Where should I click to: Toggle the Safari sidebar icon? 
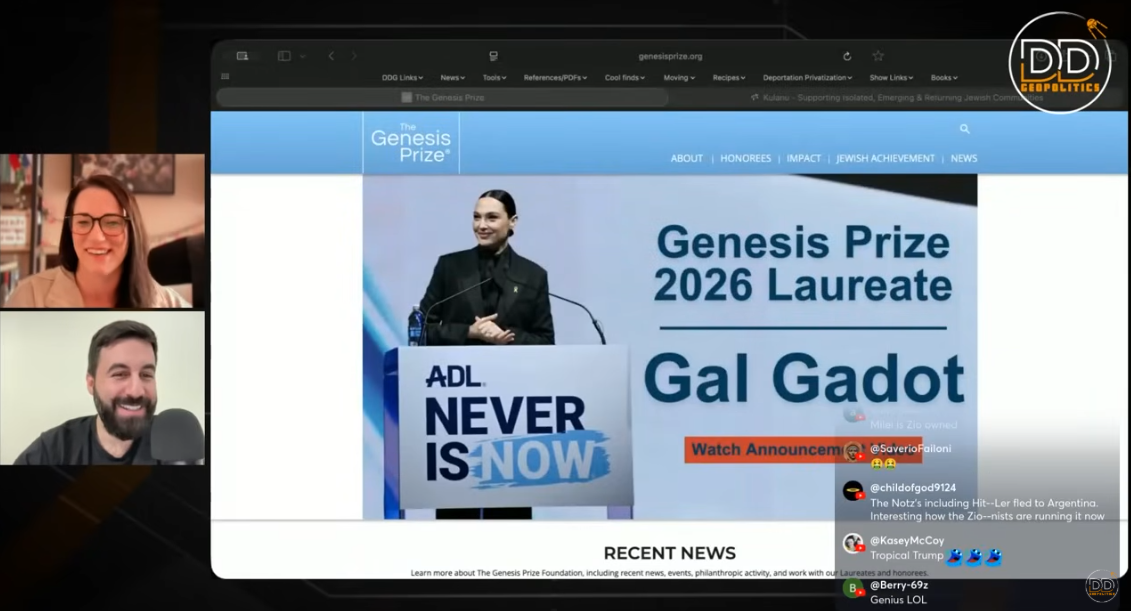click(284, 56)
